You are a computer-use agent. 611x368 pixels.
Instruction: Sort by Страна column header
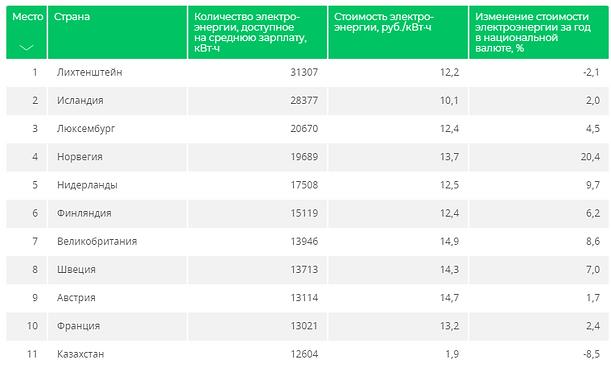(x=117, y=32)
